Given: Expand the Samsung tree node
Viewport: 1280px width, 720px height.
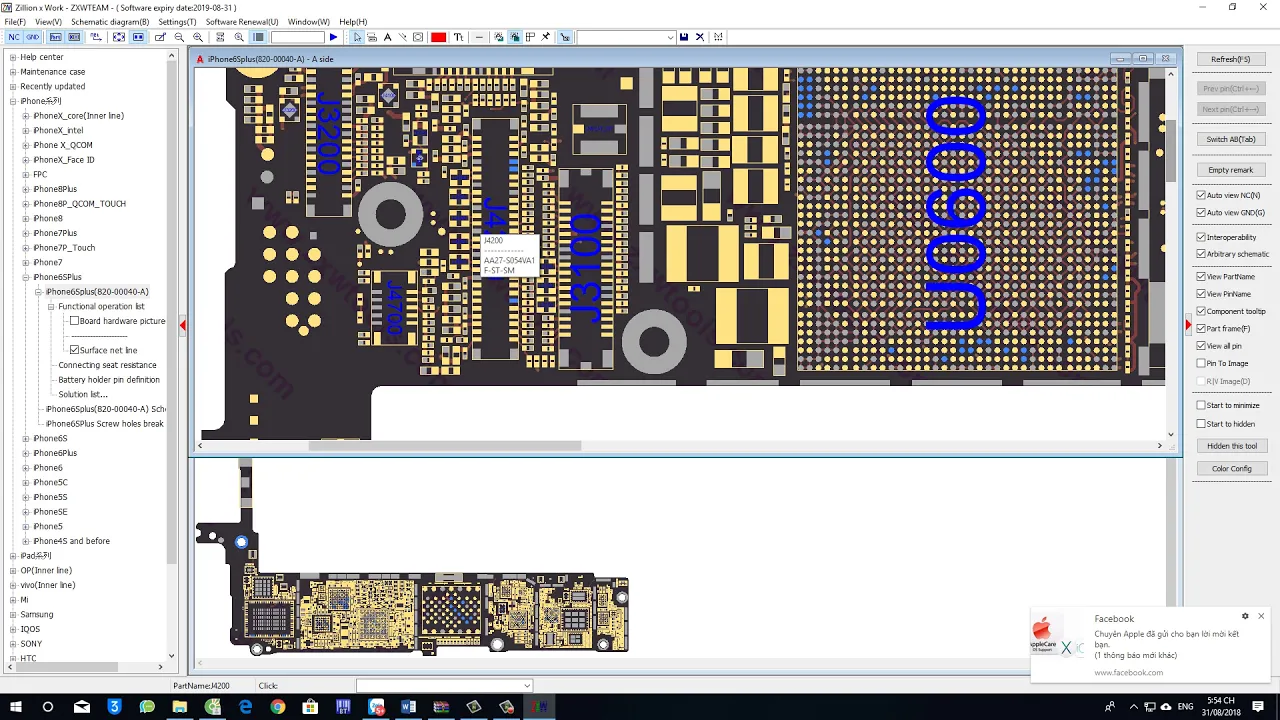Looking at the screenshot, I should 13,614.
